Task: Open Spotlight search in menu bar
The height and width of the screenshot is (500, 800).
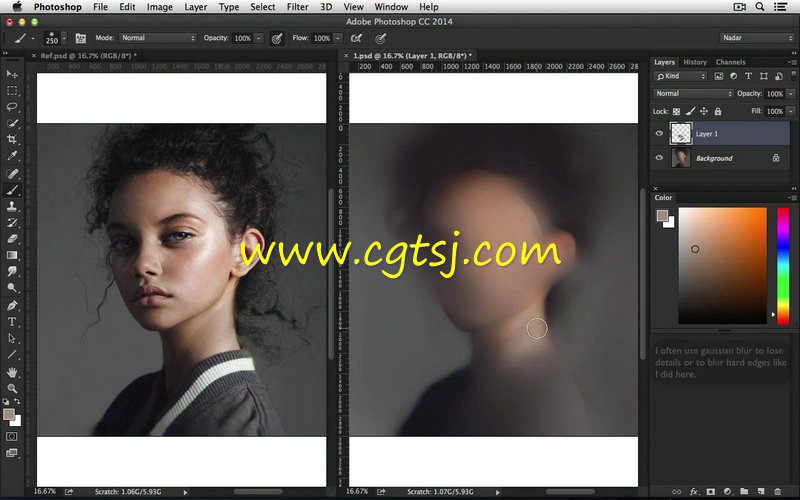Action: pos(760,7)
